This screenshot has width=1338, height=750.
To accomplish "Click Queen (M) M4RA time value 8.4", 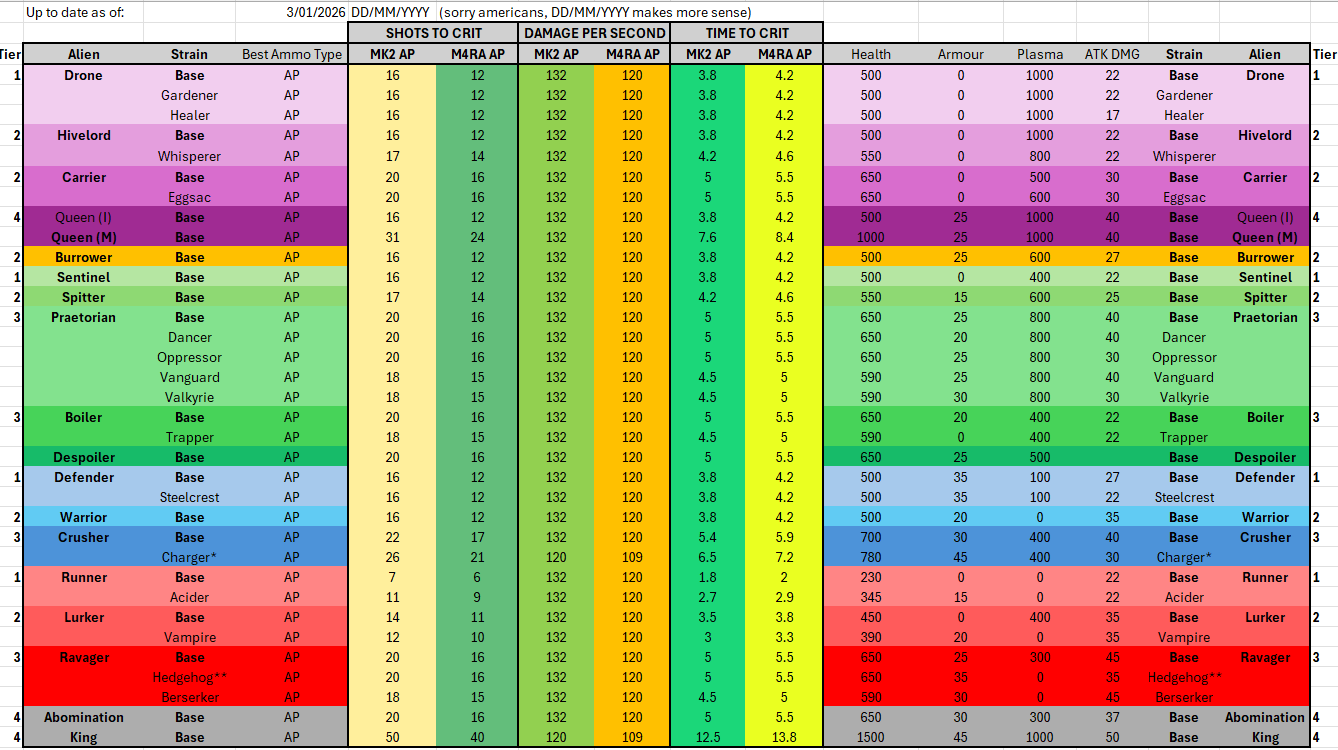I will (x=784, y=237).
